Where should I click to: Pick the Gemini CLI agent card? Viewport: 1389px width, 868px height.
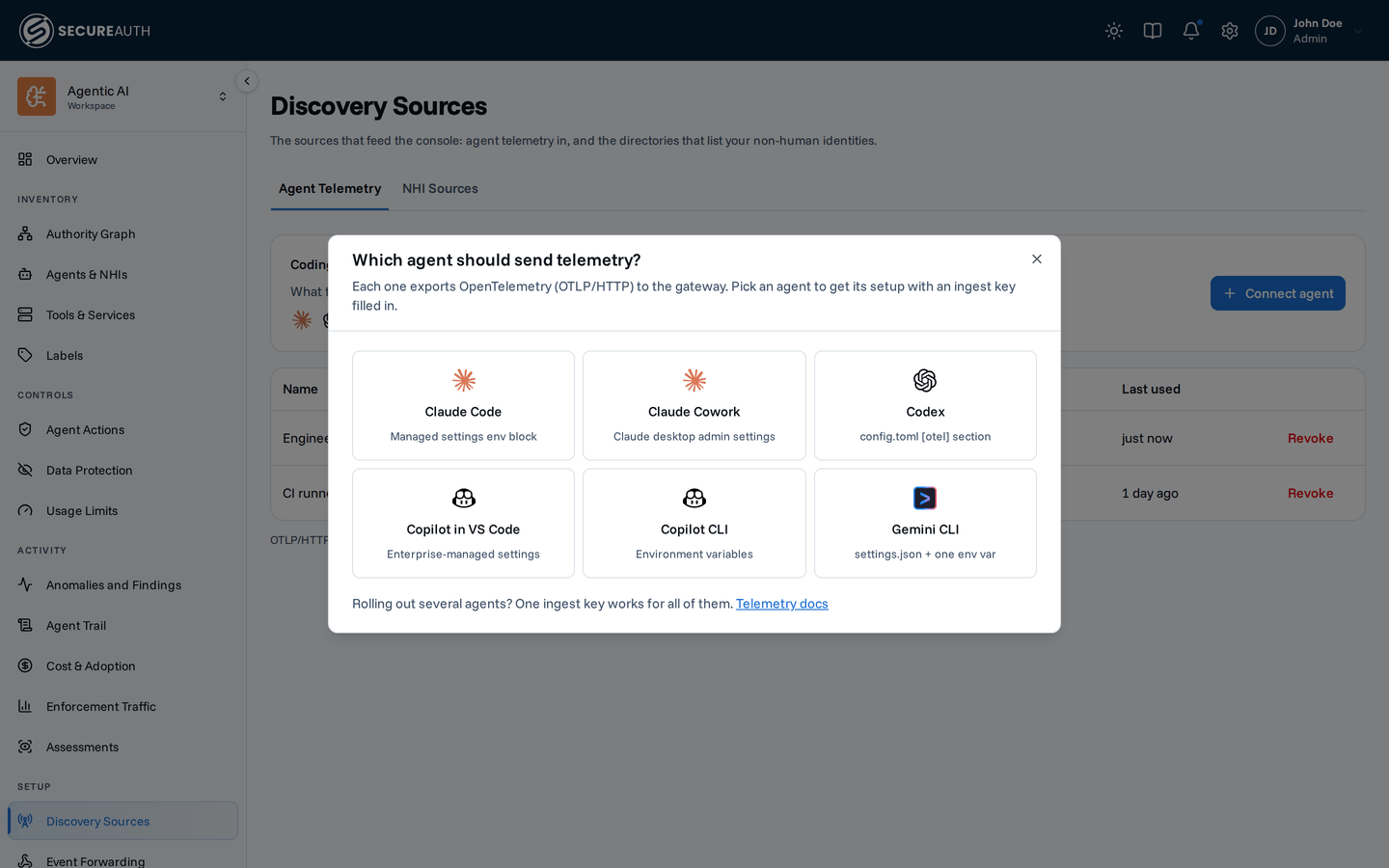point(925,524)
